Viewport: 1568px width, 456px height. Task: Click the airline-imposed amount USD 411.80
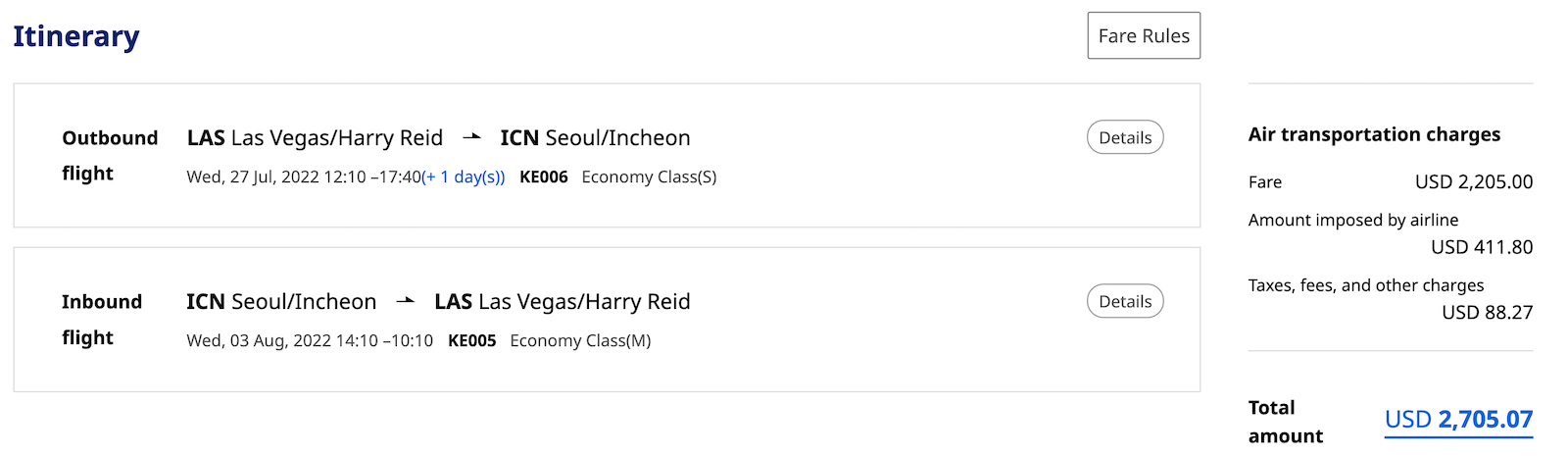(1482, 247)
